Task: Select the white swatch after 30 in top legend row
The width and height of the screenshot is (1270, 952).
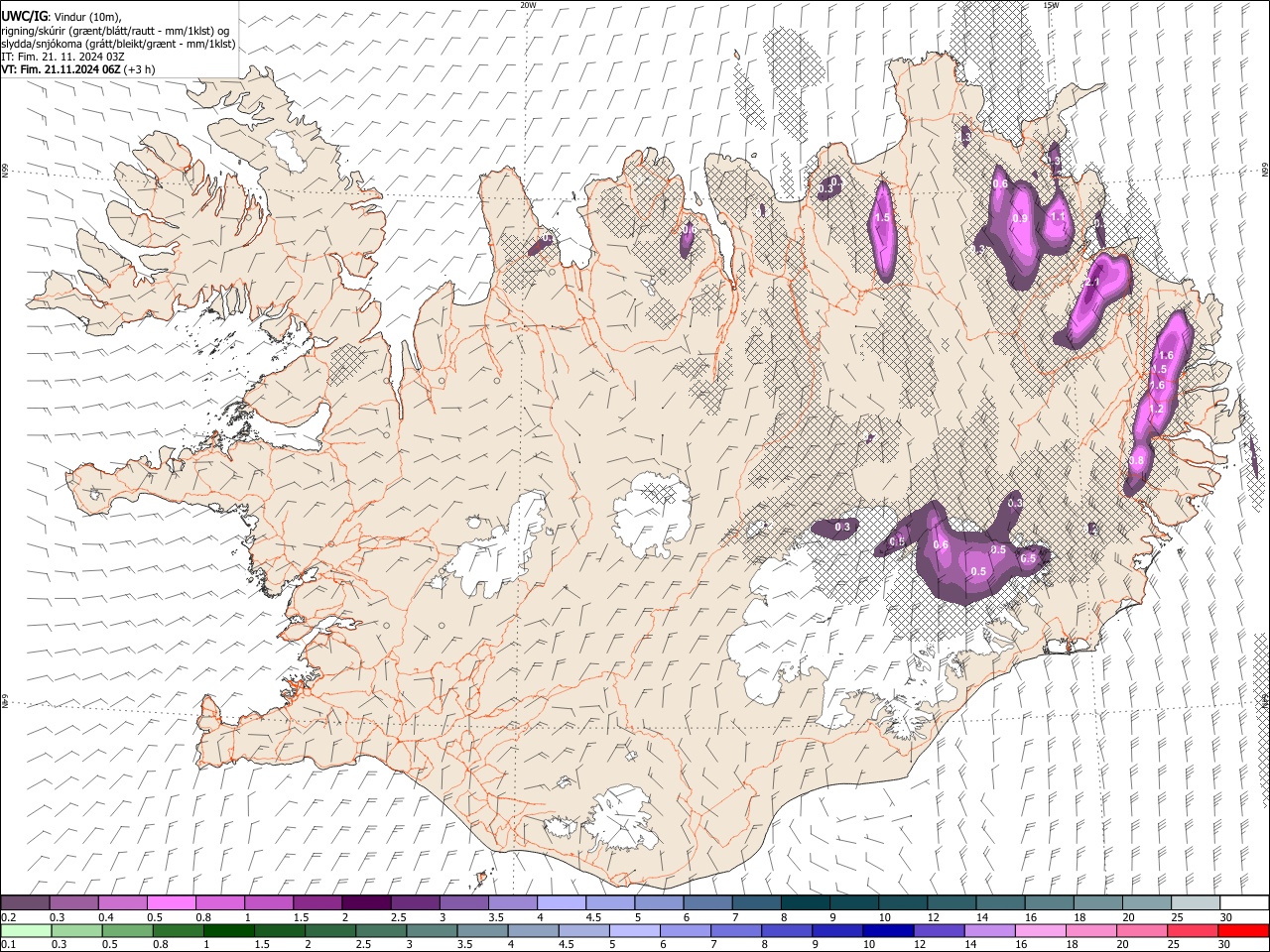Action: click(1244, 903)
